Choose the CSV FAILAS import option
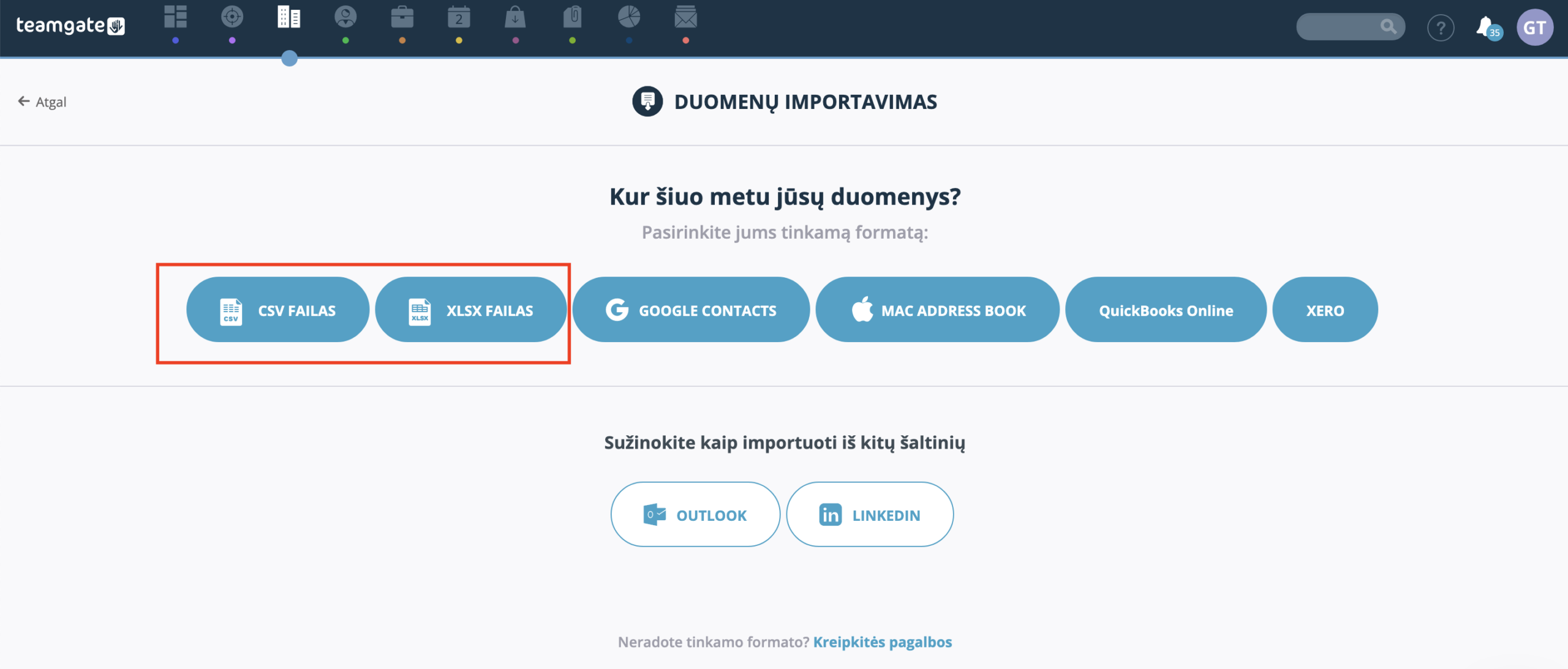Screen dimensions: 1568x669 277,310
